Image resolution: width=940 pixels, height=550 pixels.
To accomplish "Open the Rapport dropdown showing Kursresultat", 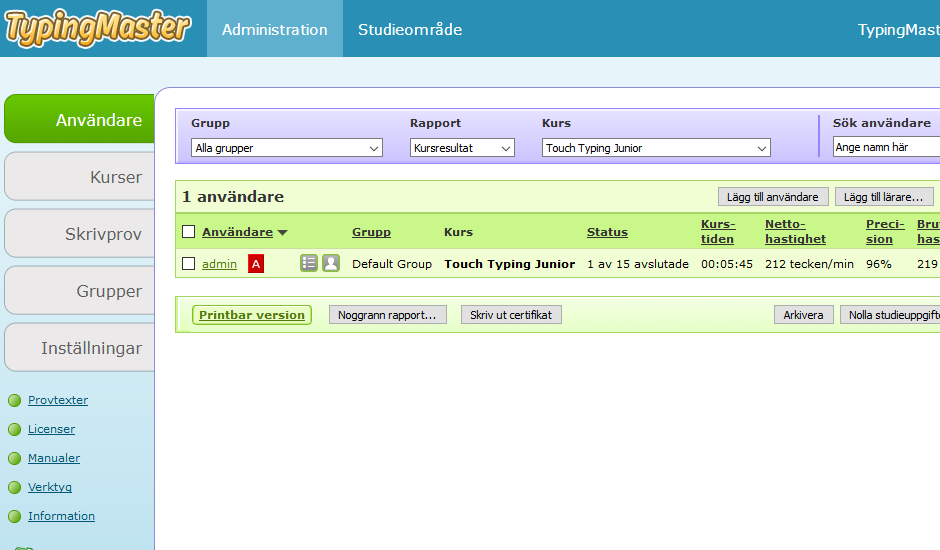I will point(462,148).
